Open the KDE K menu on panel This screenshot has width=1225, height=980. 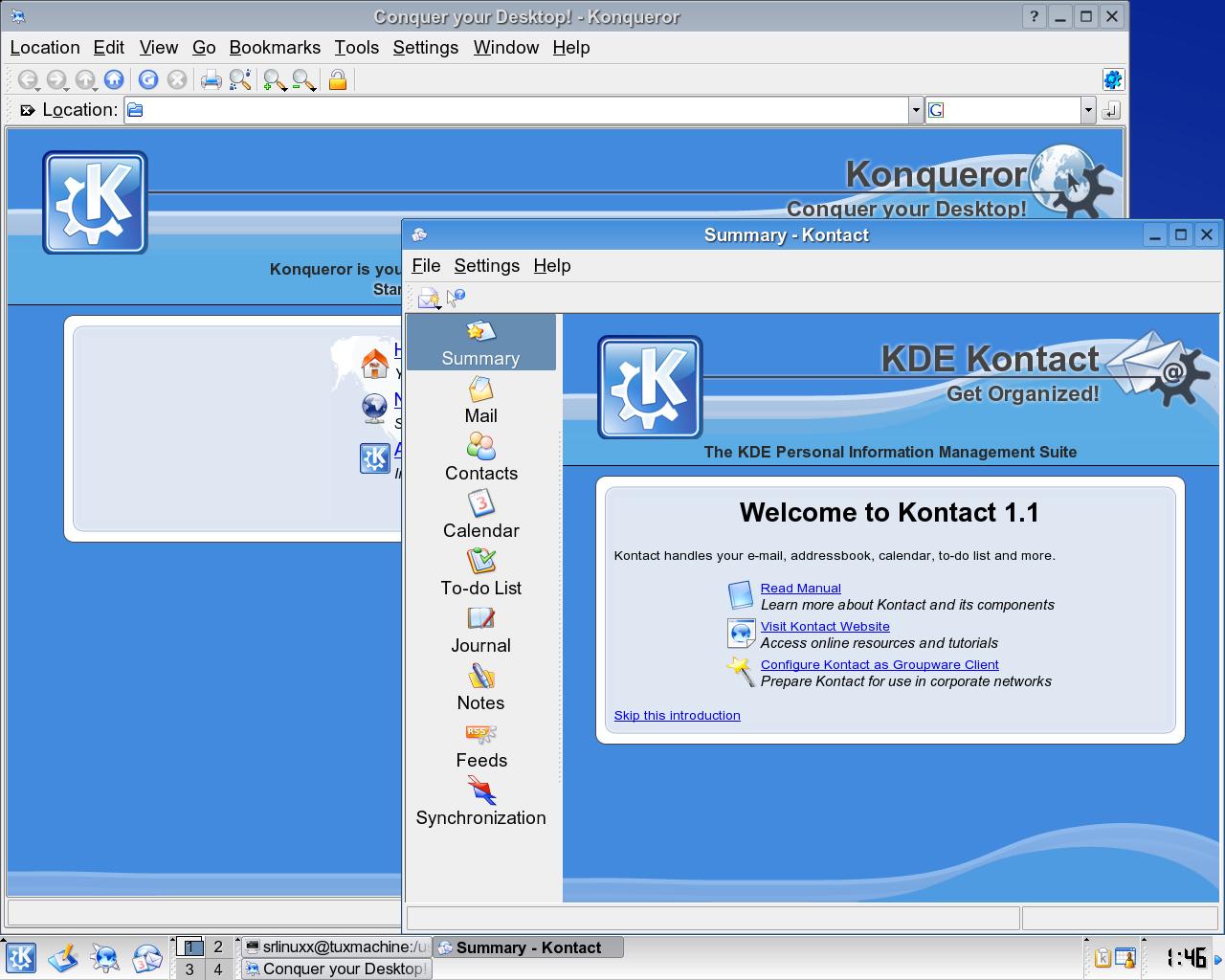(21, 958)
